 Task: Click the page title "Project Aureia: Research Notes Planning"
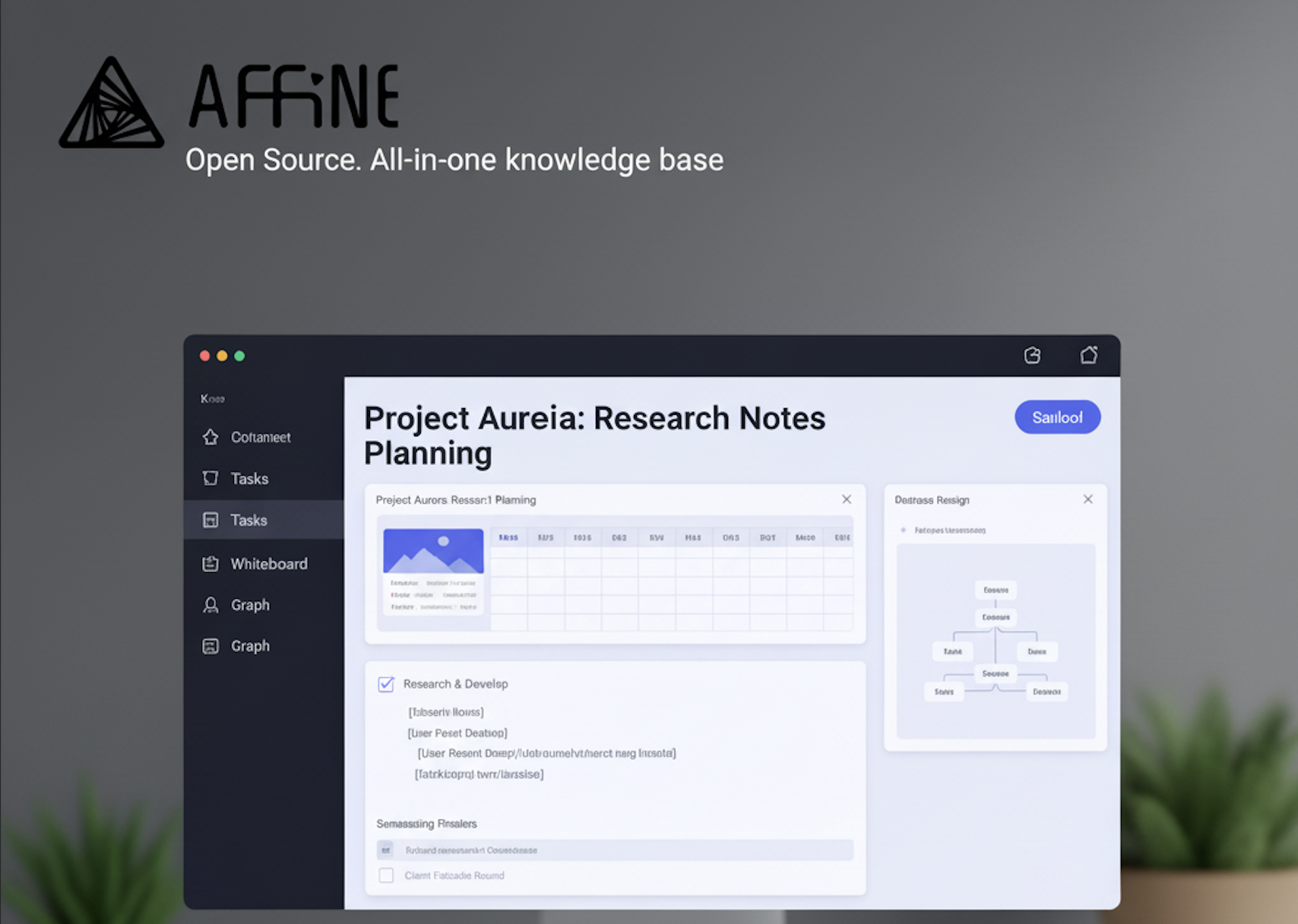pos(594,435)
